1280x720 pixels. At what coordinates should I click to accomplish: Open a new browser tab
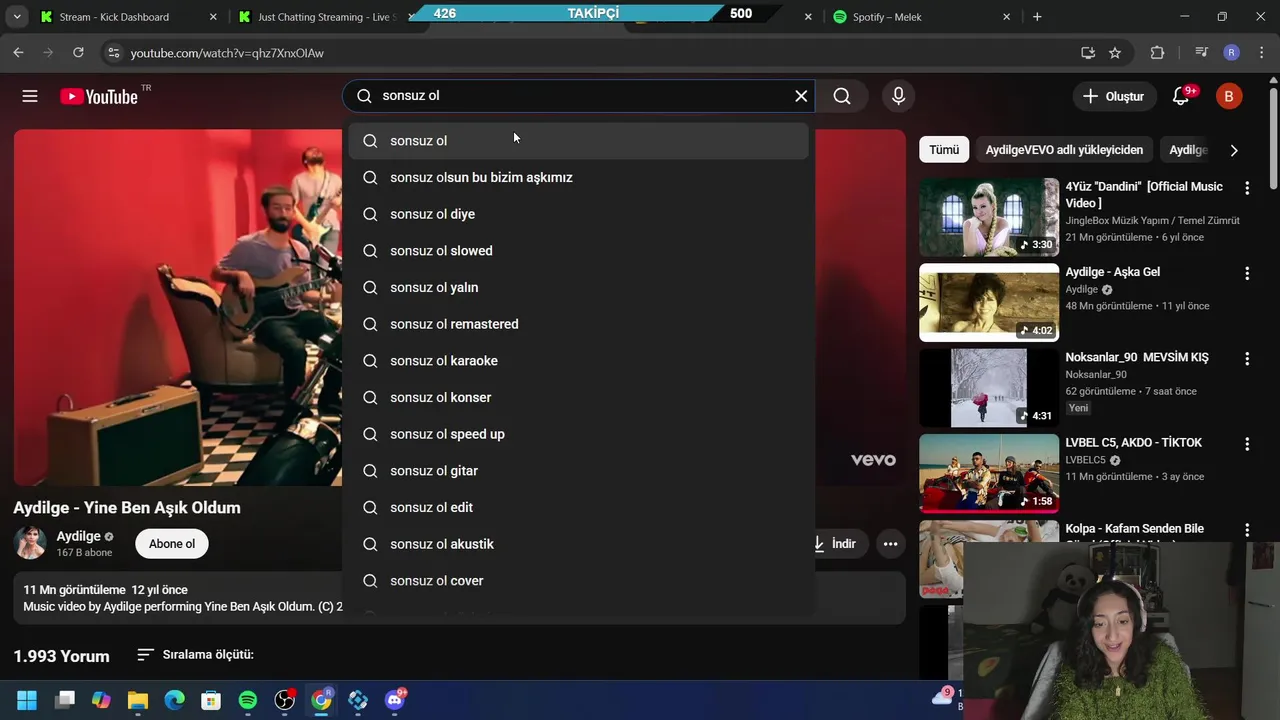pos(1037,17)
